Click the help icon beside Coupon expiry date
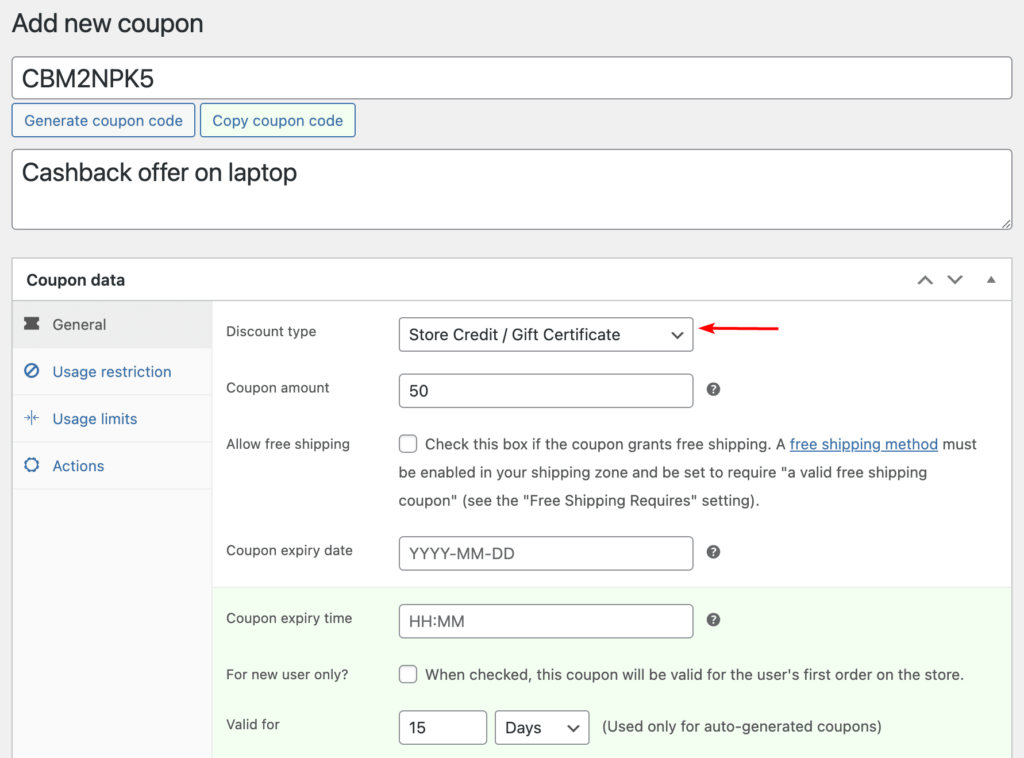This screenshot has height=758, width=1024. pyautogui.click(x=713, y=552)
